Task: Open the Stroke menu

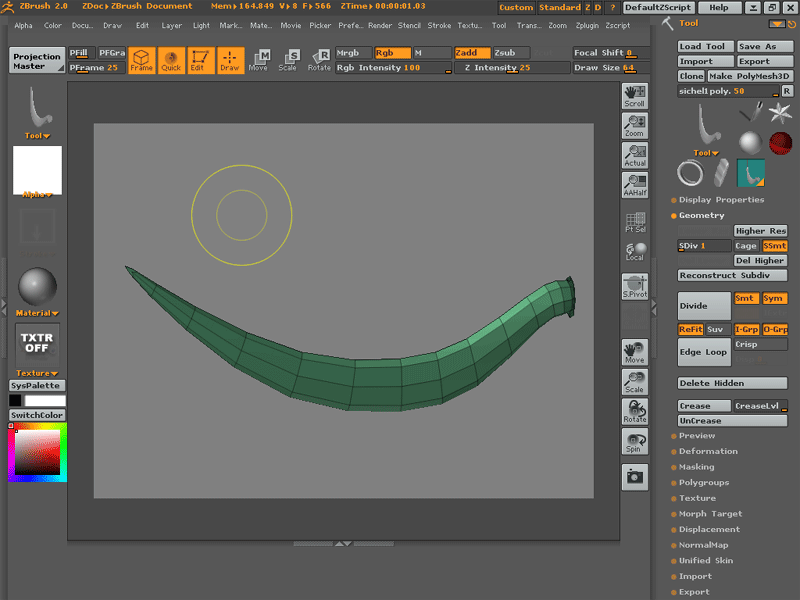Action: [x=439, y=25]
